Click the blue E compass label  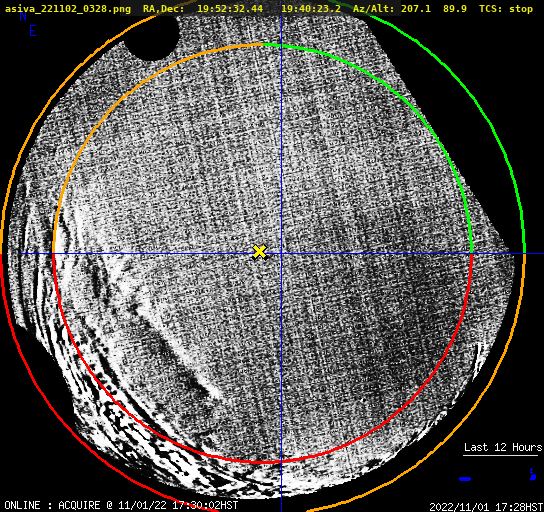coord(32,31)
